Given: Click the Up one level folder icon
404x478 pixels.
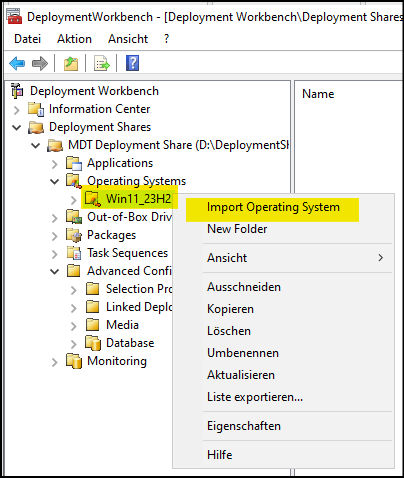Looking at the screenshot, I should click(71, 63).
